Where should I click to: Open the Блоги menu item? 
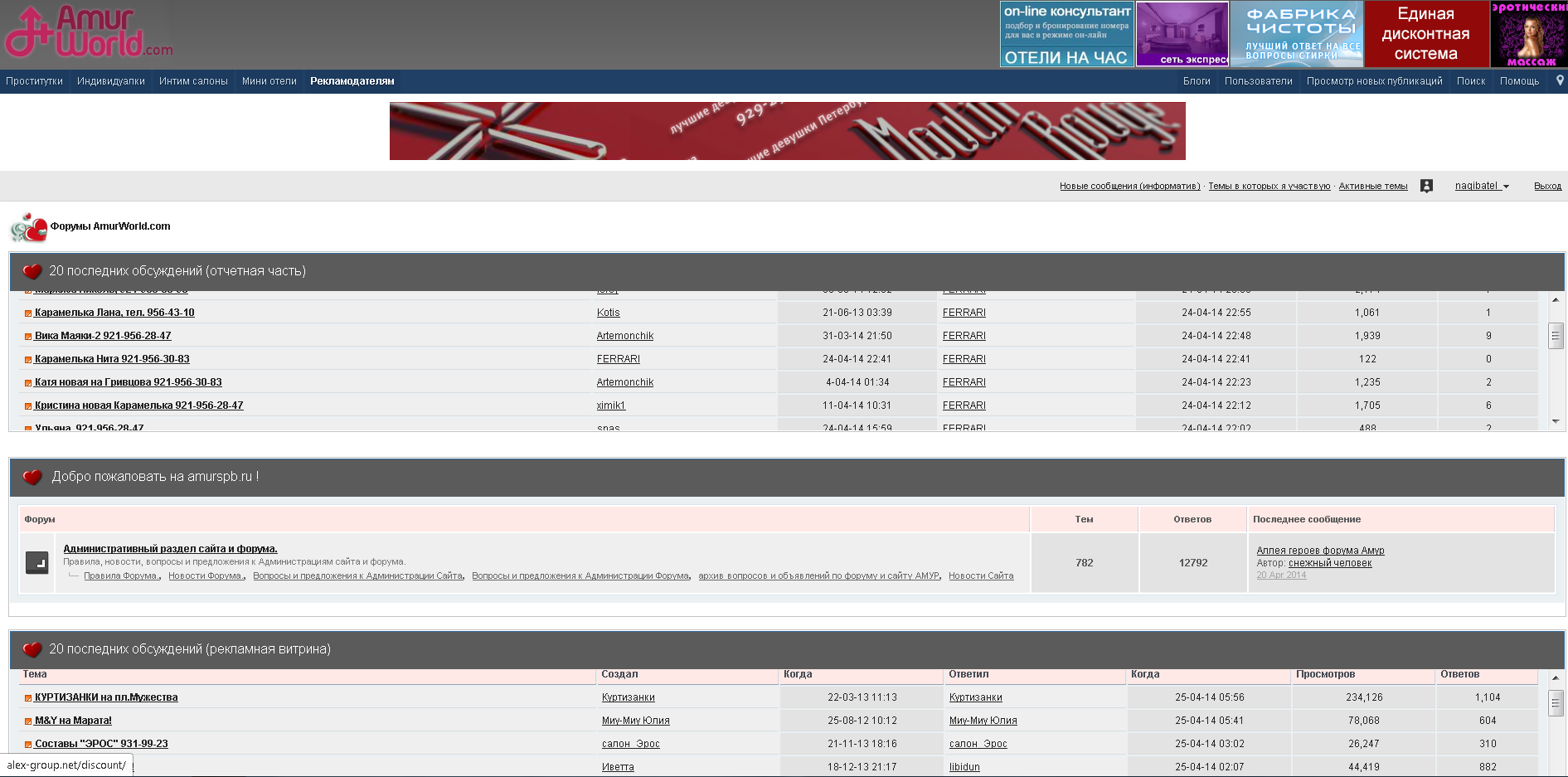[1196, 81]
